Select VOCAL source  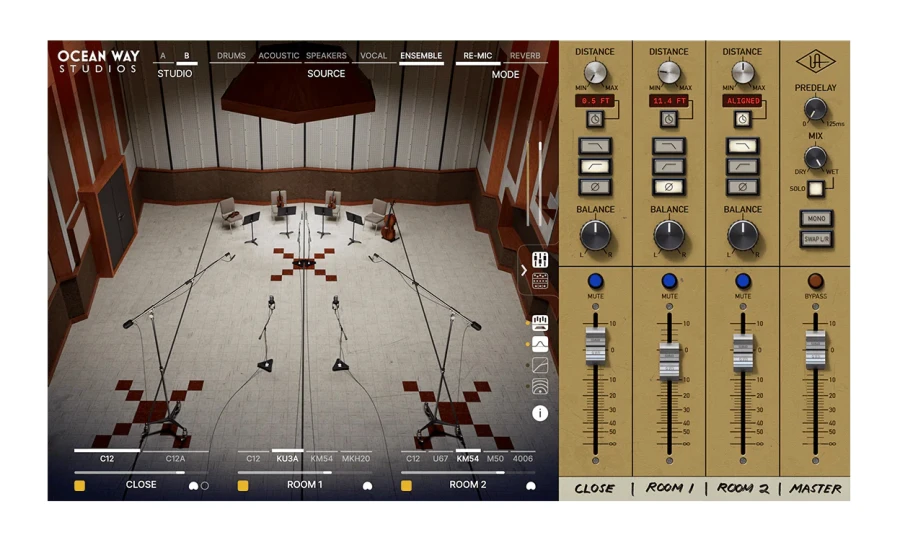tap(373, 56)
